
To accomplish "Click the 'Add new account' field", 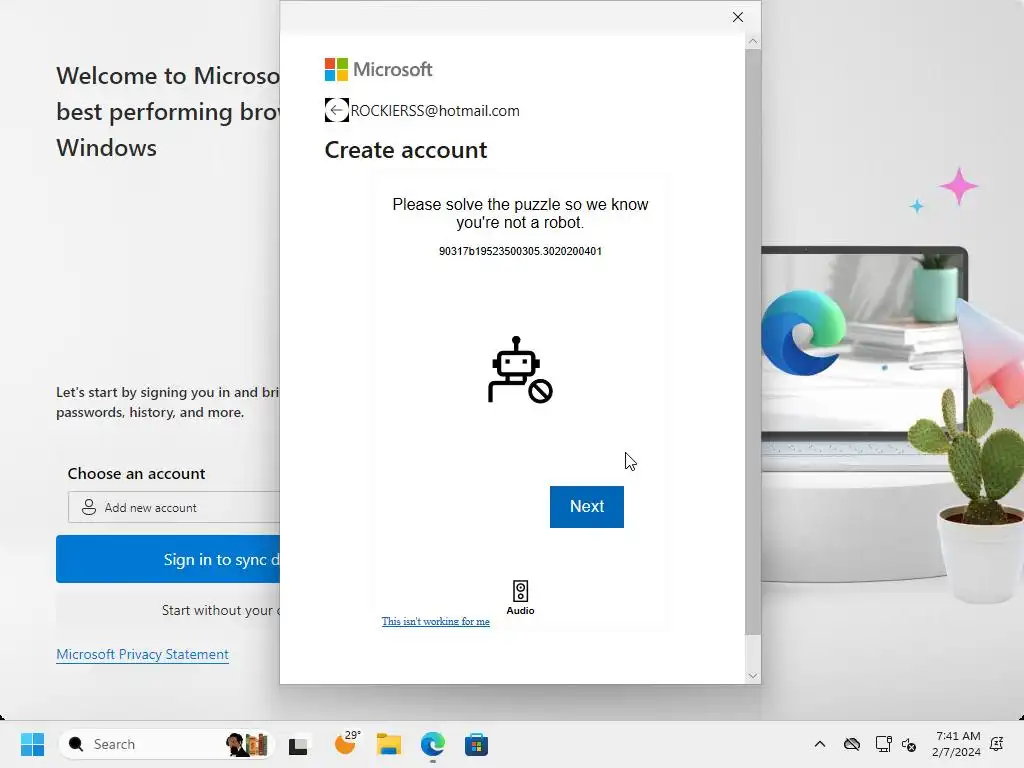I will [174, 507].
